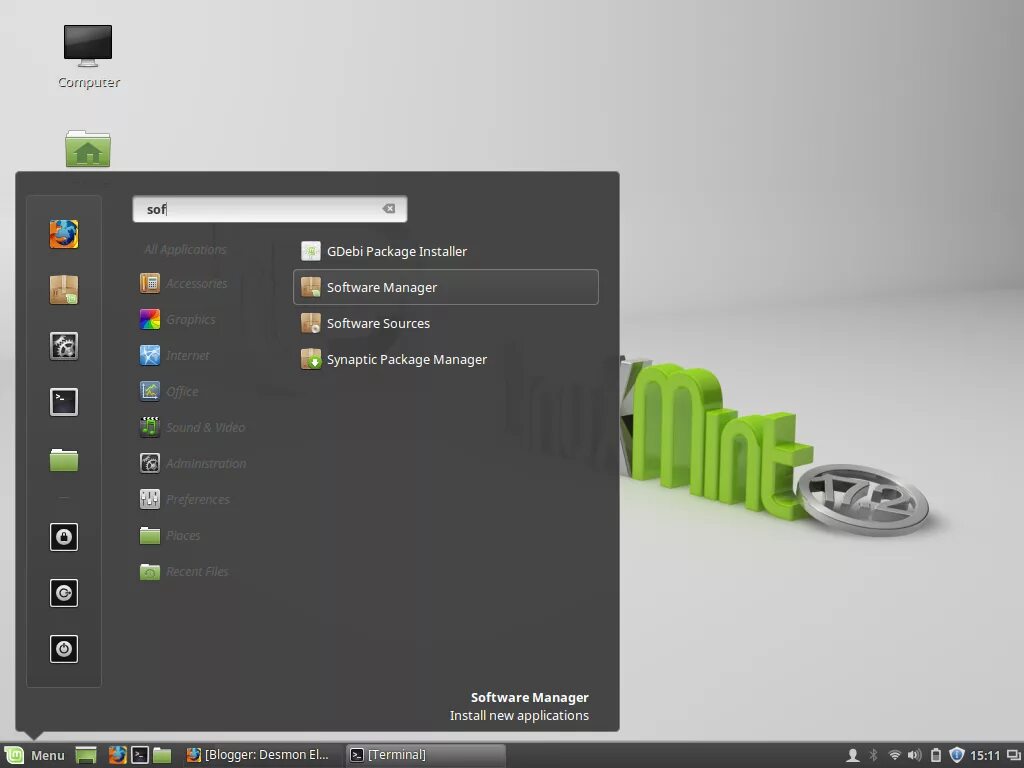Screen dimensions: 1024x768
Task: Launch Software Sources search result
Action: [446, 323]
